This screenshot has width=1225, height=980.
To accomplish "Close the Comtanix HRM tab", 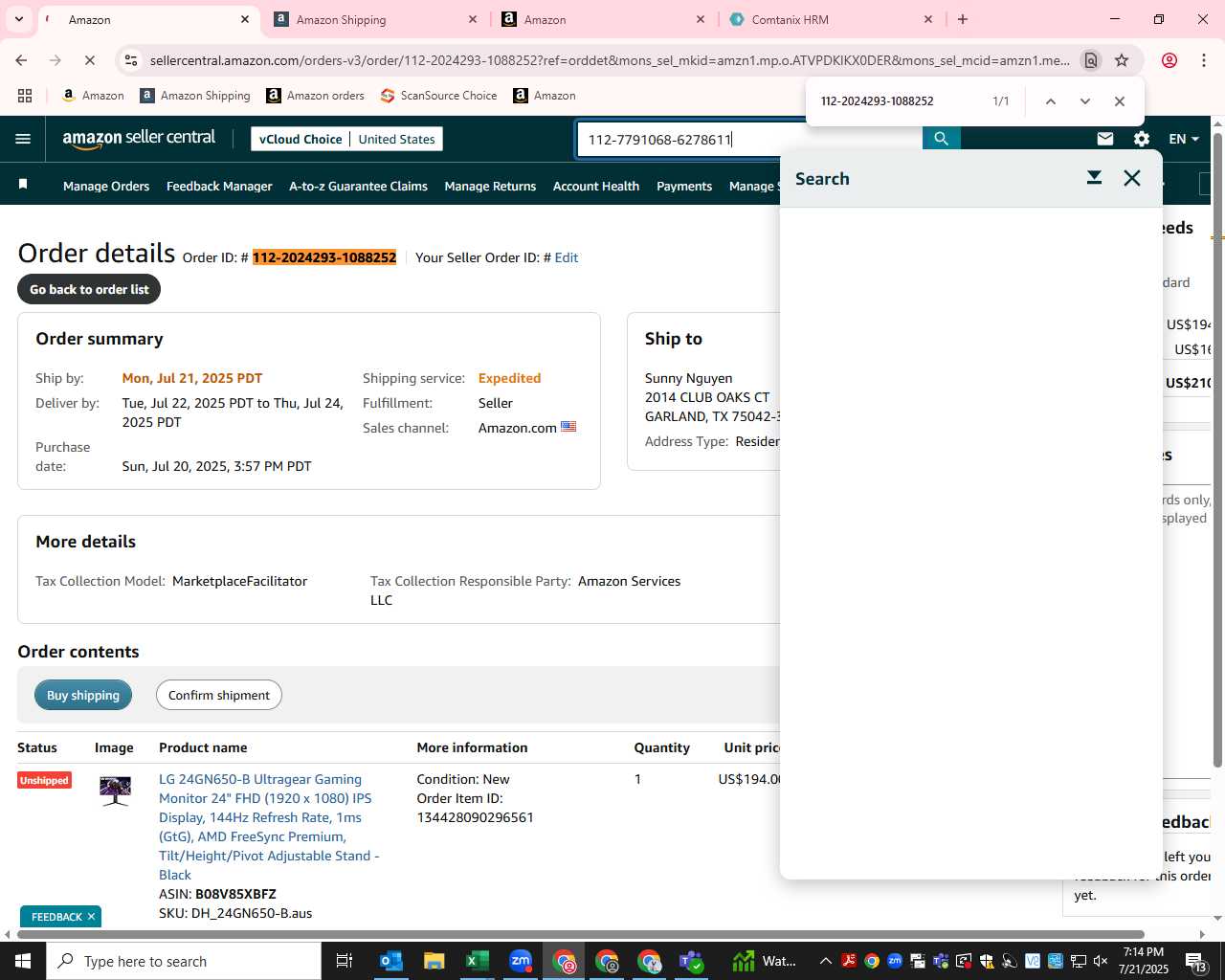I will point(927,19).
